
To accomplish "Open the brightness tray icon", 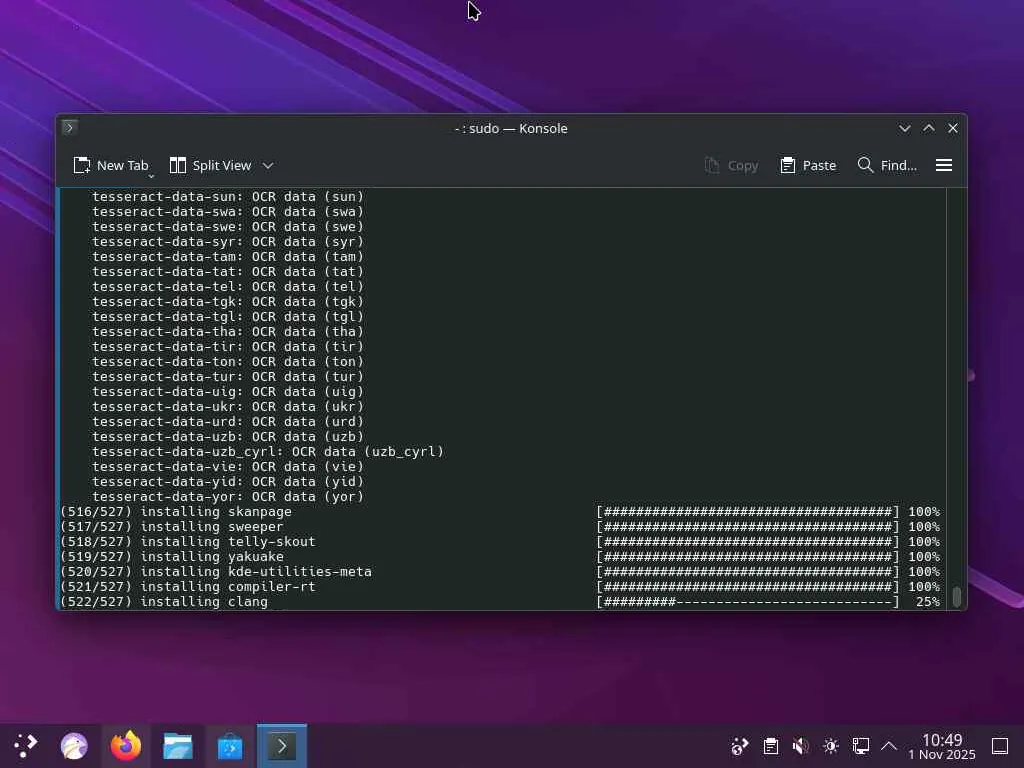I will (x=831, y=746).
